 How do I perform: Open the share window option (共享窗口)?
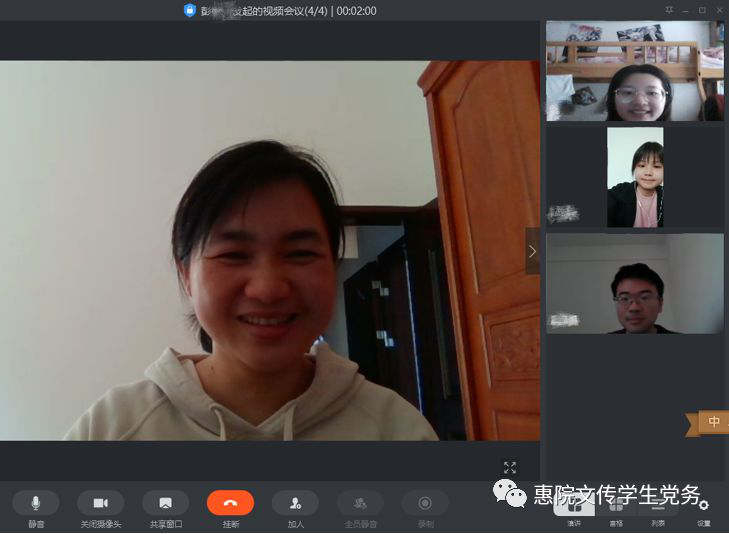coord(165,503)
